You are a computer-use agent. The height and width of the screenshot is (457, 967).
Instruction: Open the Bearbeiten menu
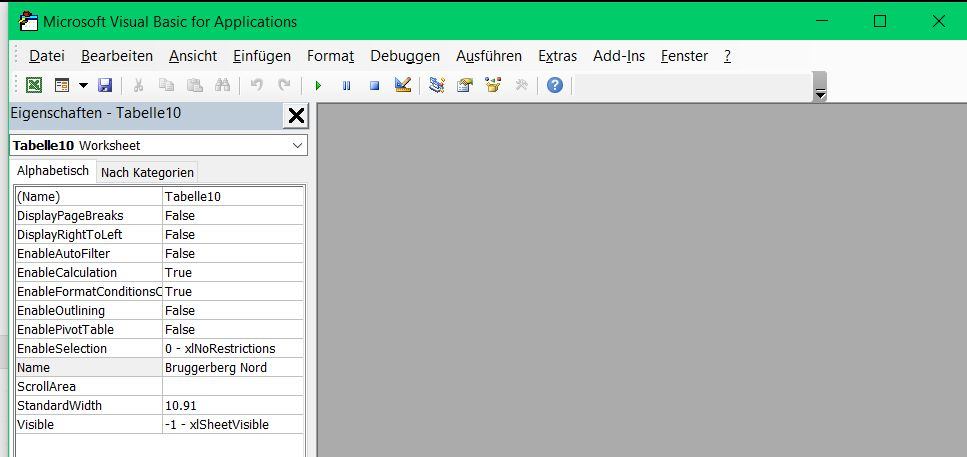click(117, 56)
